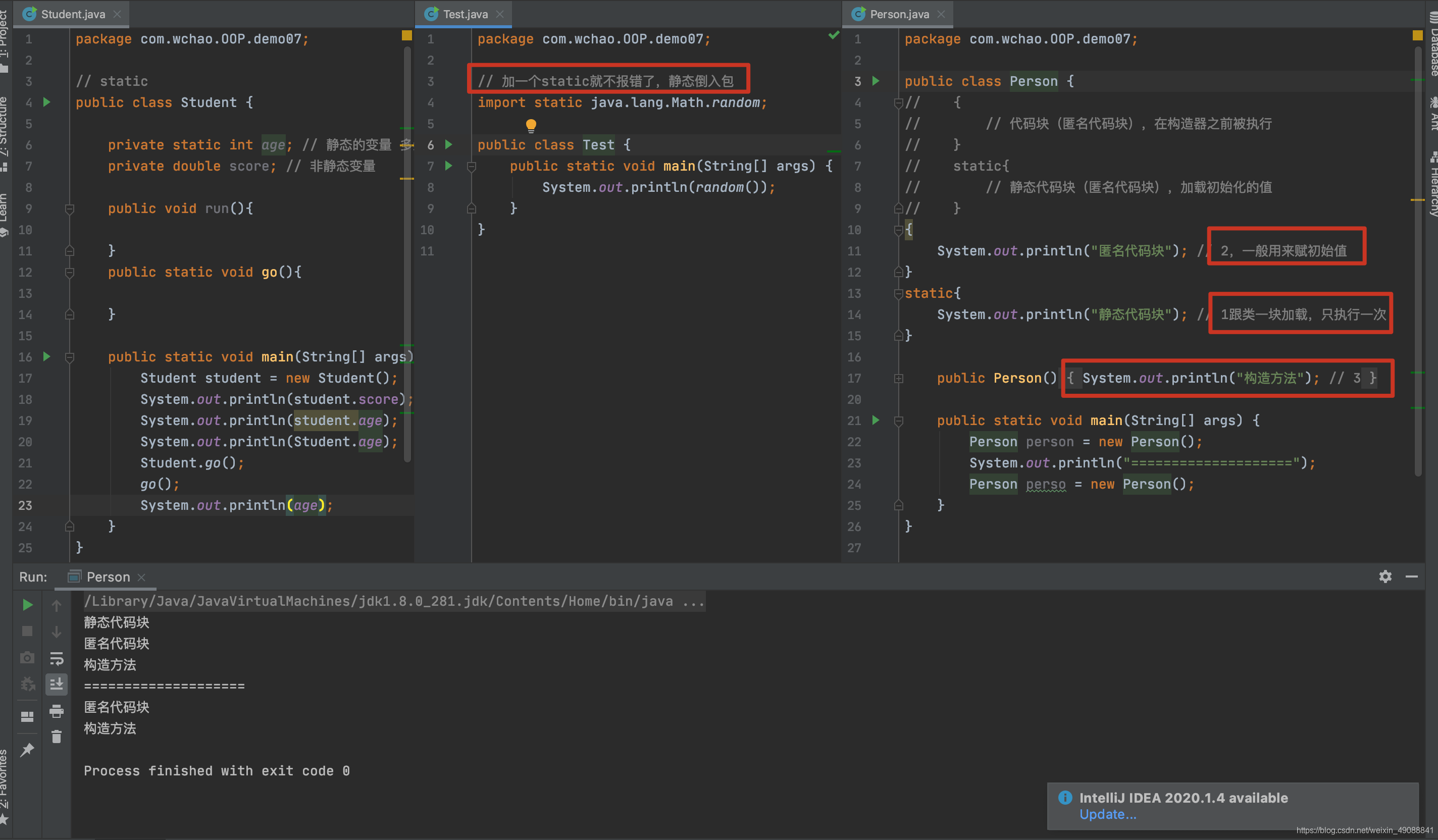1438x840 pixels.
Task: Click 'import static java.lang.Math.random;' line
Action: tap(622, 102)
